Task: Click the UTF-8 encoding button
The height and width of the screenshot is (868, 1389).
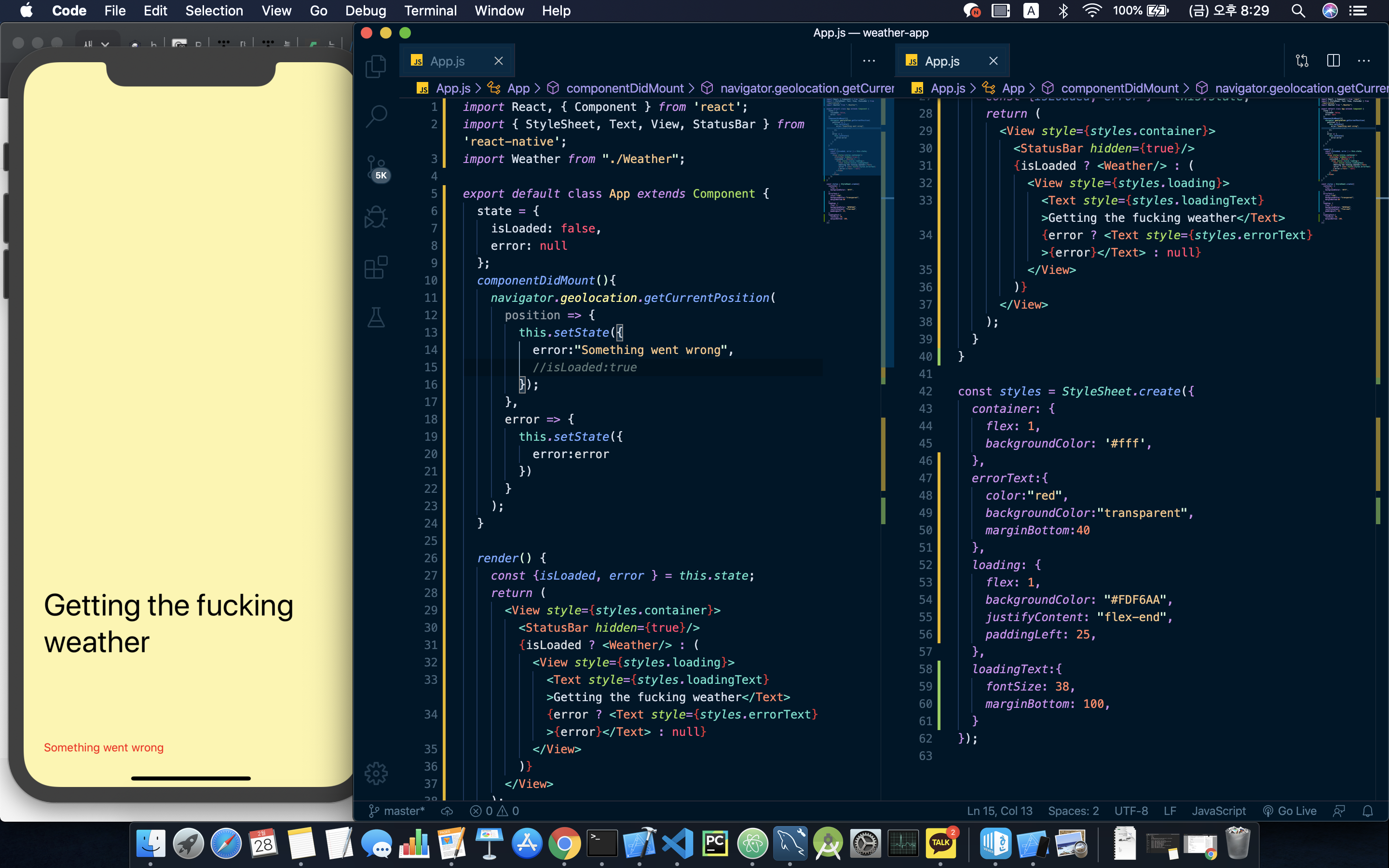Action: tap(1130, 811)
